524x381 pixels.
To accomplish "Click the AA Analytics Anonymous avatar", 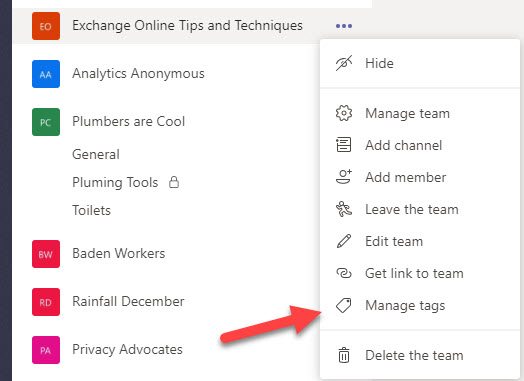I will tap(46, 74).
